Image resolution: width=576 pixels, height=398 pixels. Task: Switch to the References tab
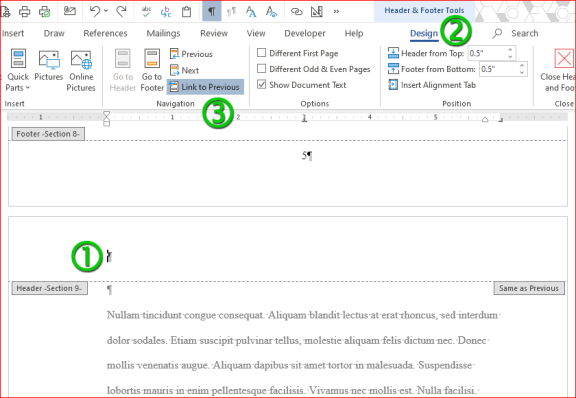(105, 33)
